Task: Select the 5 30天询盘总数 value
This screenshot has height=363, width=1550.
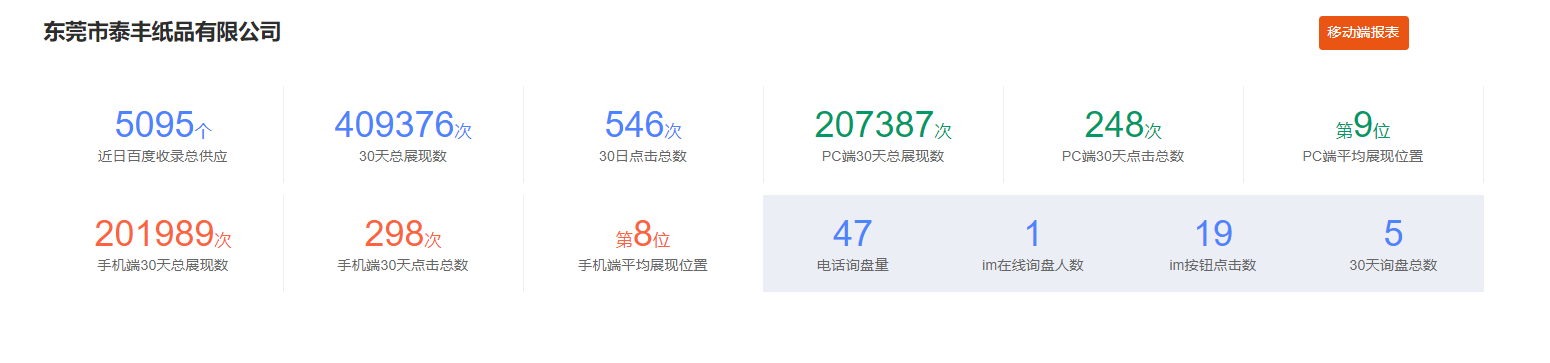Action: point(1393,244)
